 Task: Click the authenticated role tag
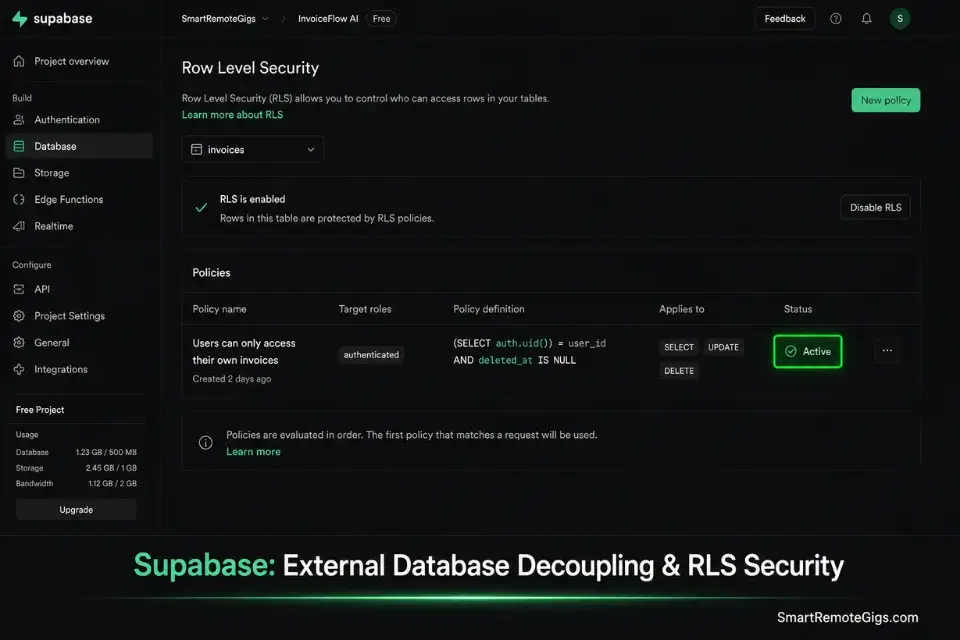371,355
